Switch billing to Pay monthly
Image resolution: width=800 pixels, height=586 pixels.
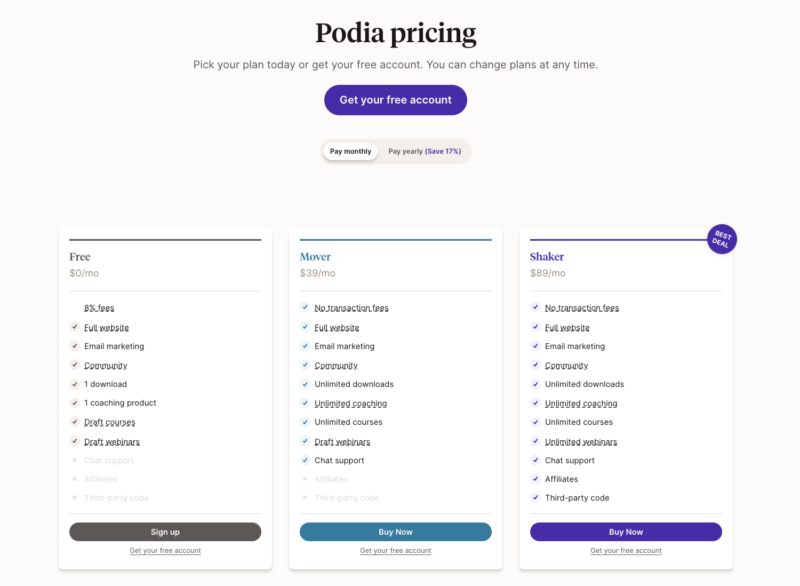coord(351,151)
